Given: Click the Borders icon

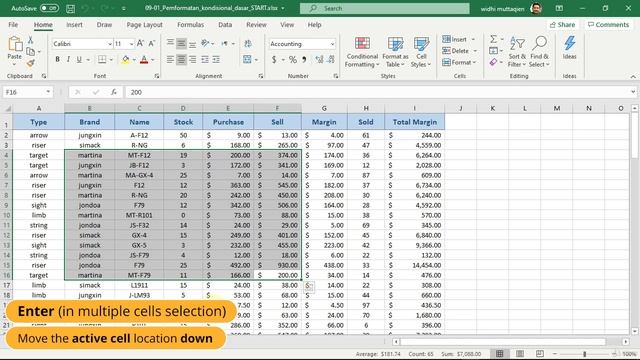Looking at the screenshot, I should coord(102,60).
